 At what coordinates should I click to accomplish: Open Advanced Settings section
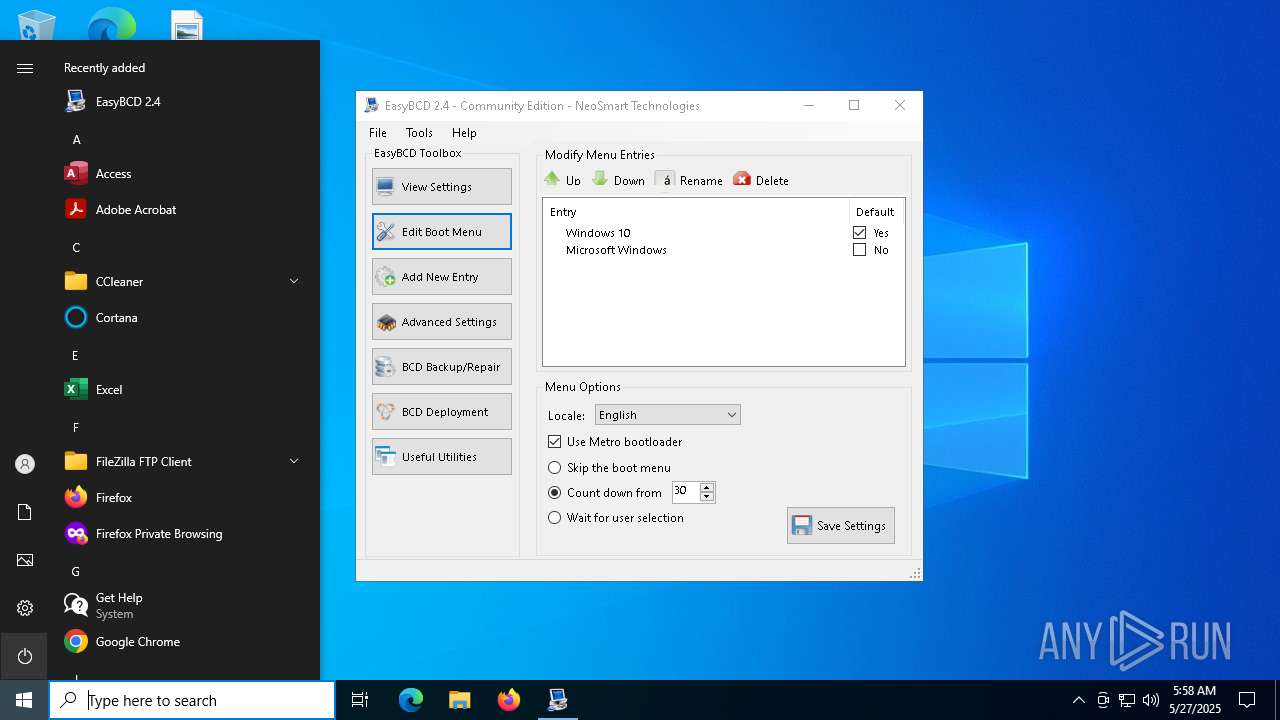pyautogui.click(x=441, y=322)
